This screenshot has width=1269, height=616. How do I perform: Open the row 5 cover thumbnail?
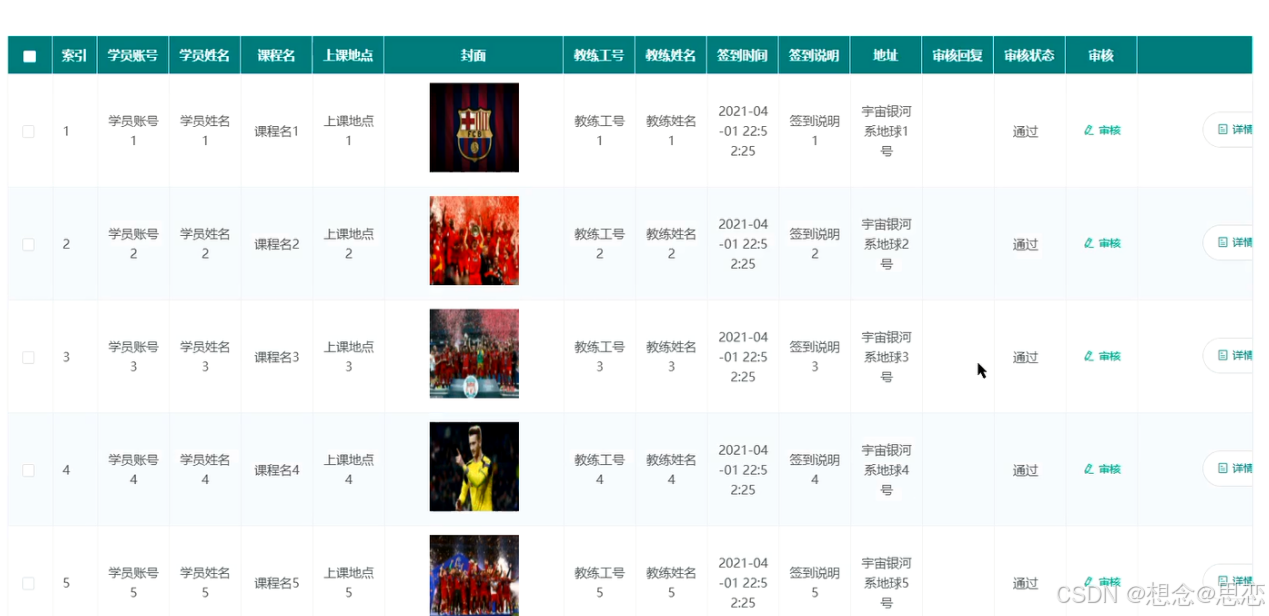[474, 576]
